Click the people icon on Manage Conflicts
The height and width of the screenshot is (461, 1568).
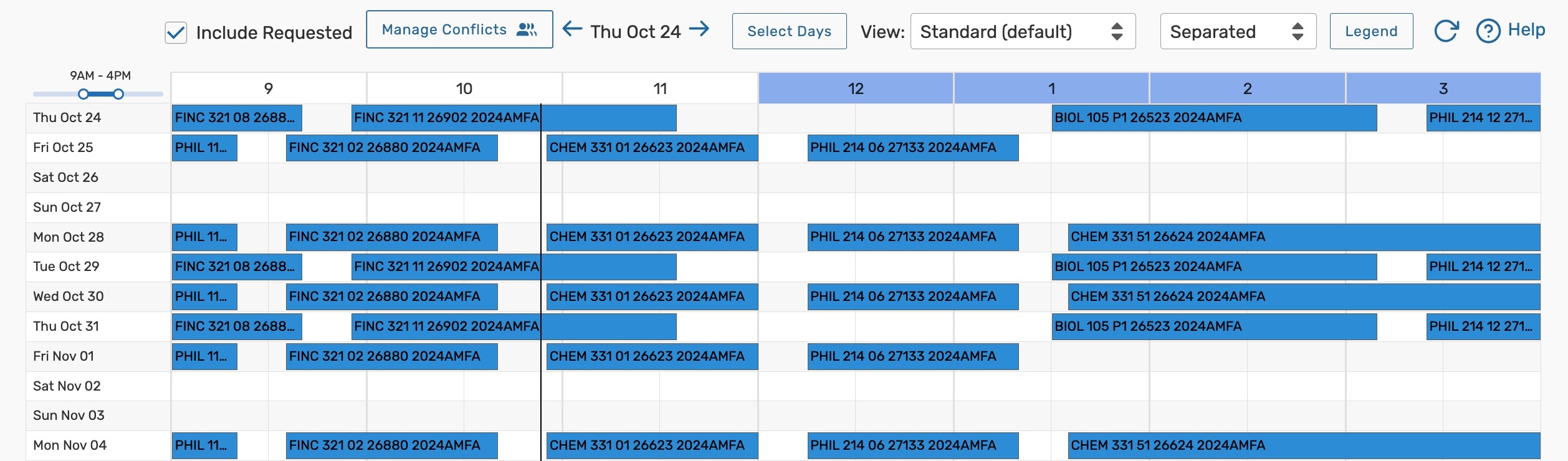(527, 29)
